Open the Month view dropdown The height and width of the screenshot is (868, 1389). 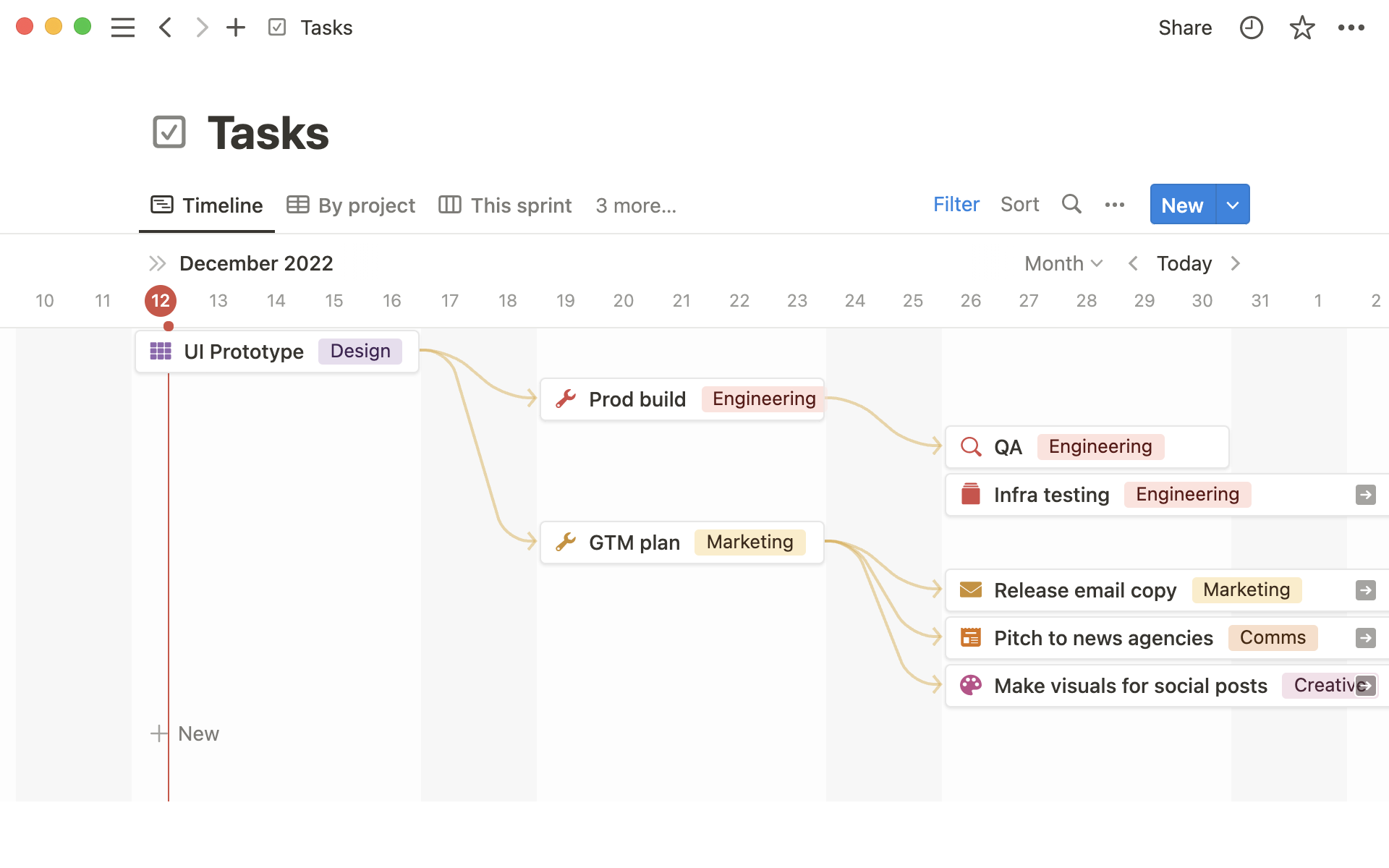tap(1063, 263)
